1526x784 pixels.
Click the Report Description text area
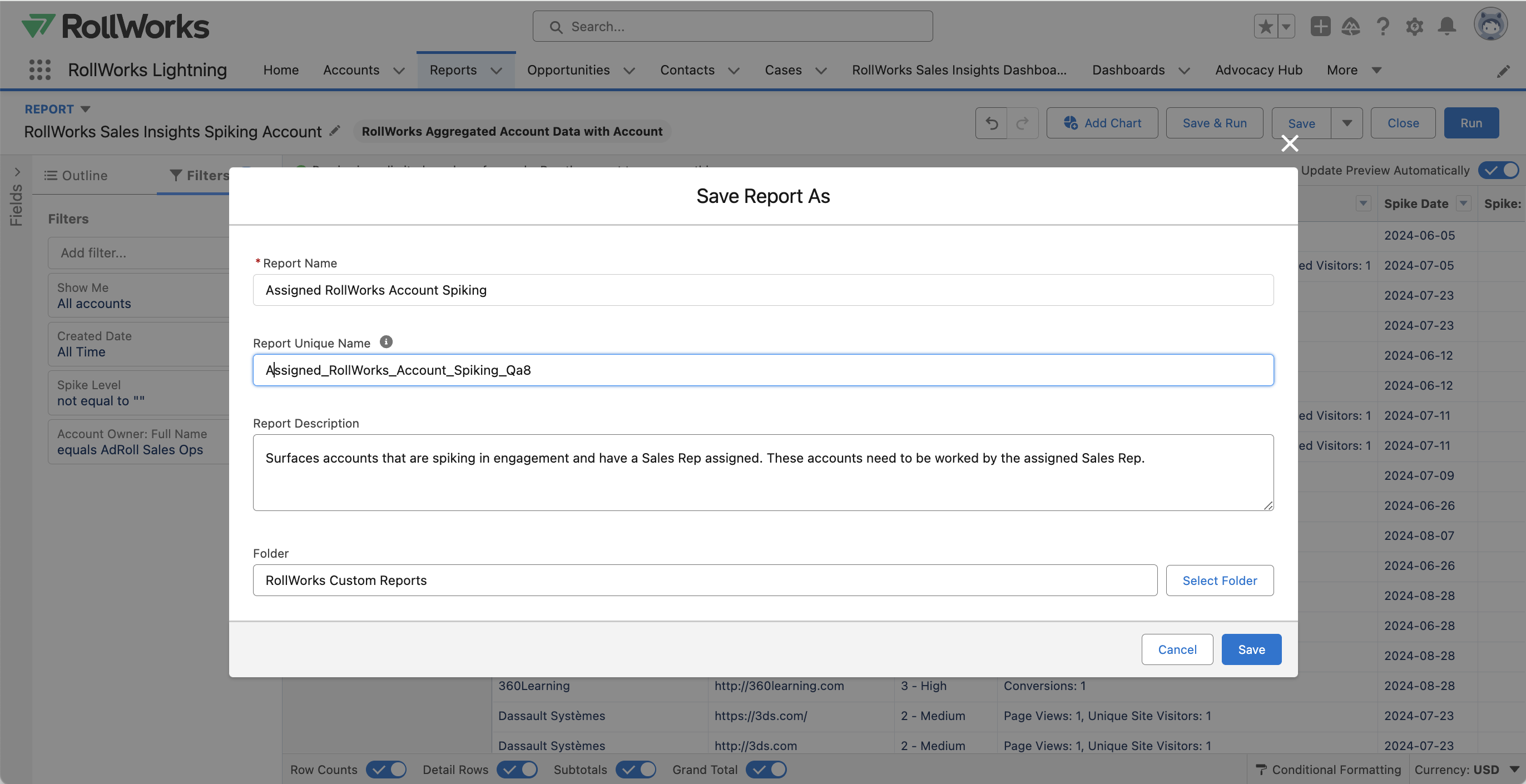tap(763, 473)
